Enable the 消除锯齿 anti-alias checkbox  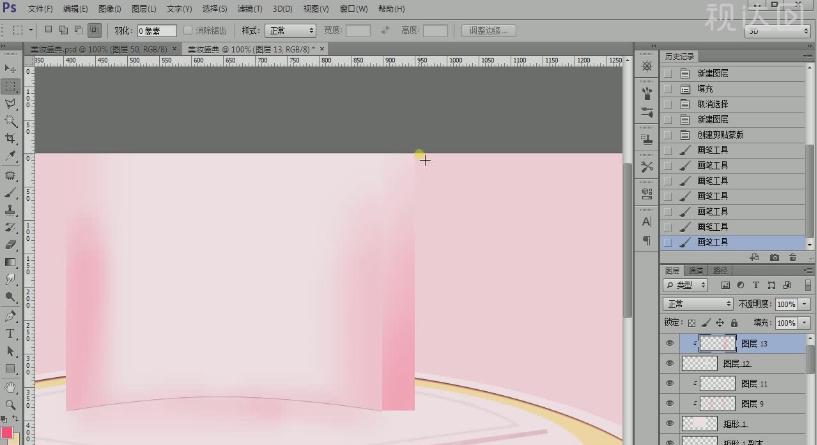pyautogui.click(x=188, y=31)
